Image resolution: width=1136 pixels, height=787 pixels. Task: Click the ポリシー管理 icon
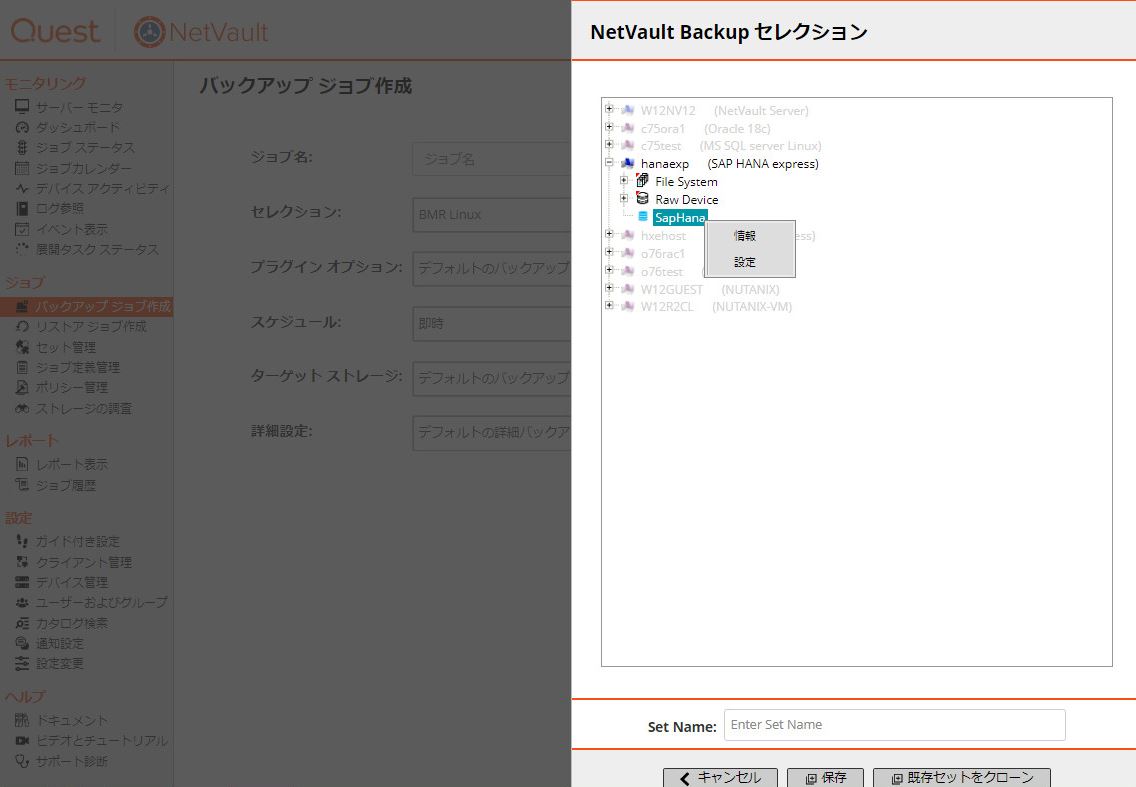tap(22, 388)
